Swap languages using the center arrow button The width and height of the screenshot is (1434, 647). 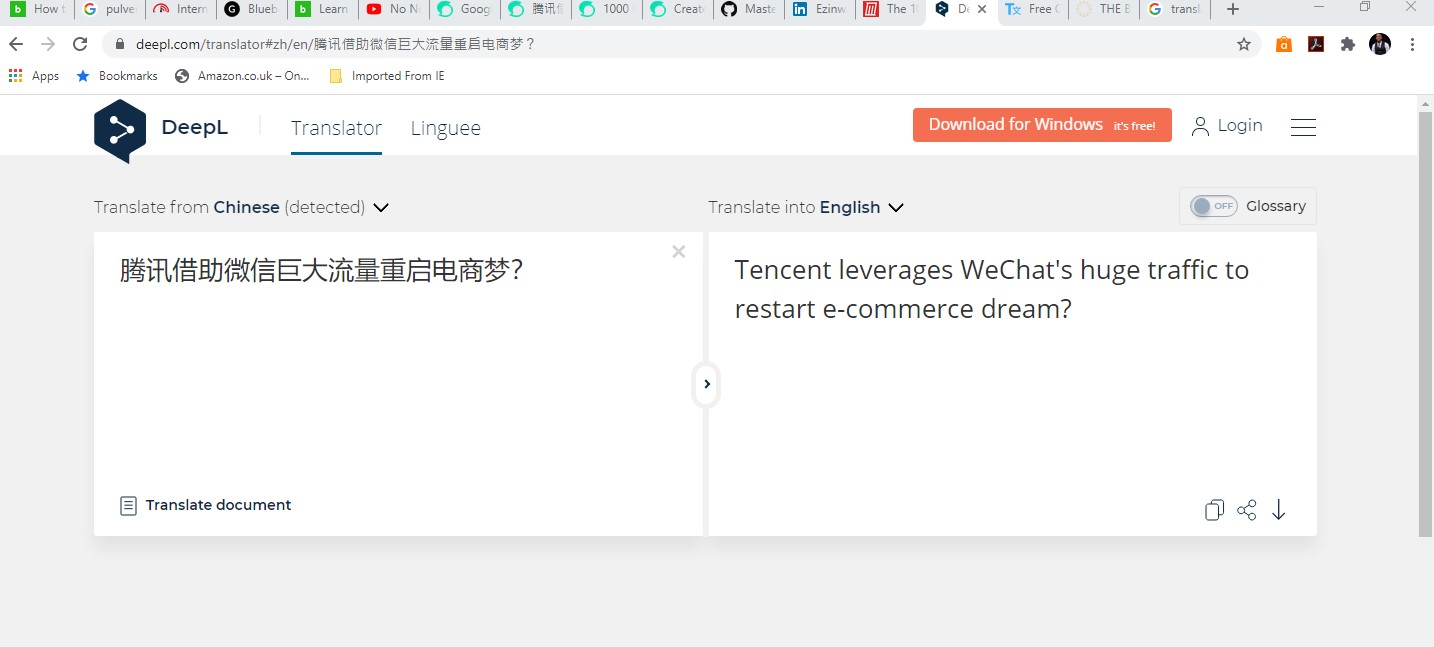(706, 384)
